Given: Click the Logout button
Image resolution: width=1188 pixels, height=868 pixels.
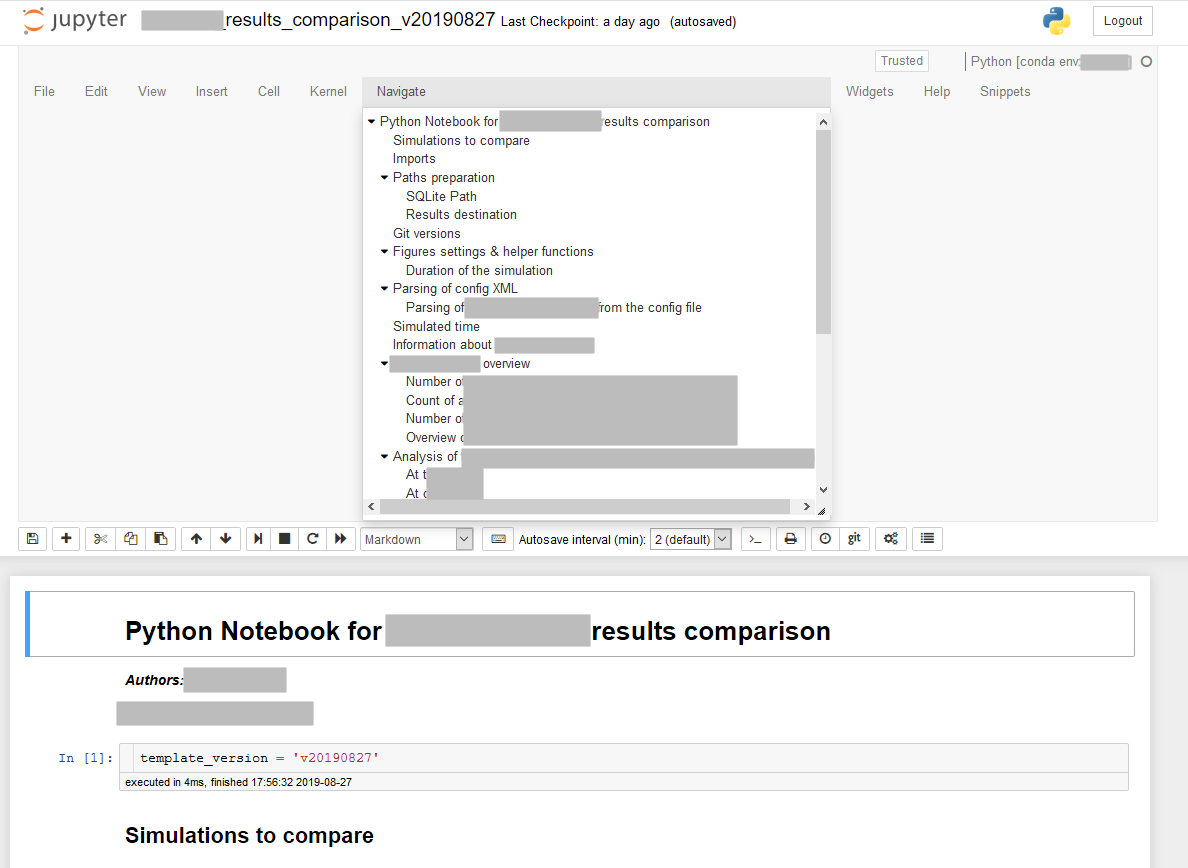Looking at the screenshot, I should pyautogui.click(x=1122, y=20).
